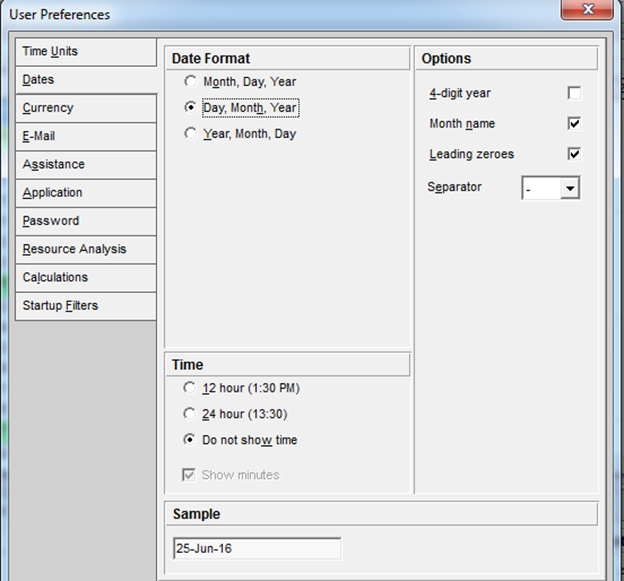The width and height of the screenshot is (624, 581).
Task: Open the Separator dropdown
Action: point(570,188)
